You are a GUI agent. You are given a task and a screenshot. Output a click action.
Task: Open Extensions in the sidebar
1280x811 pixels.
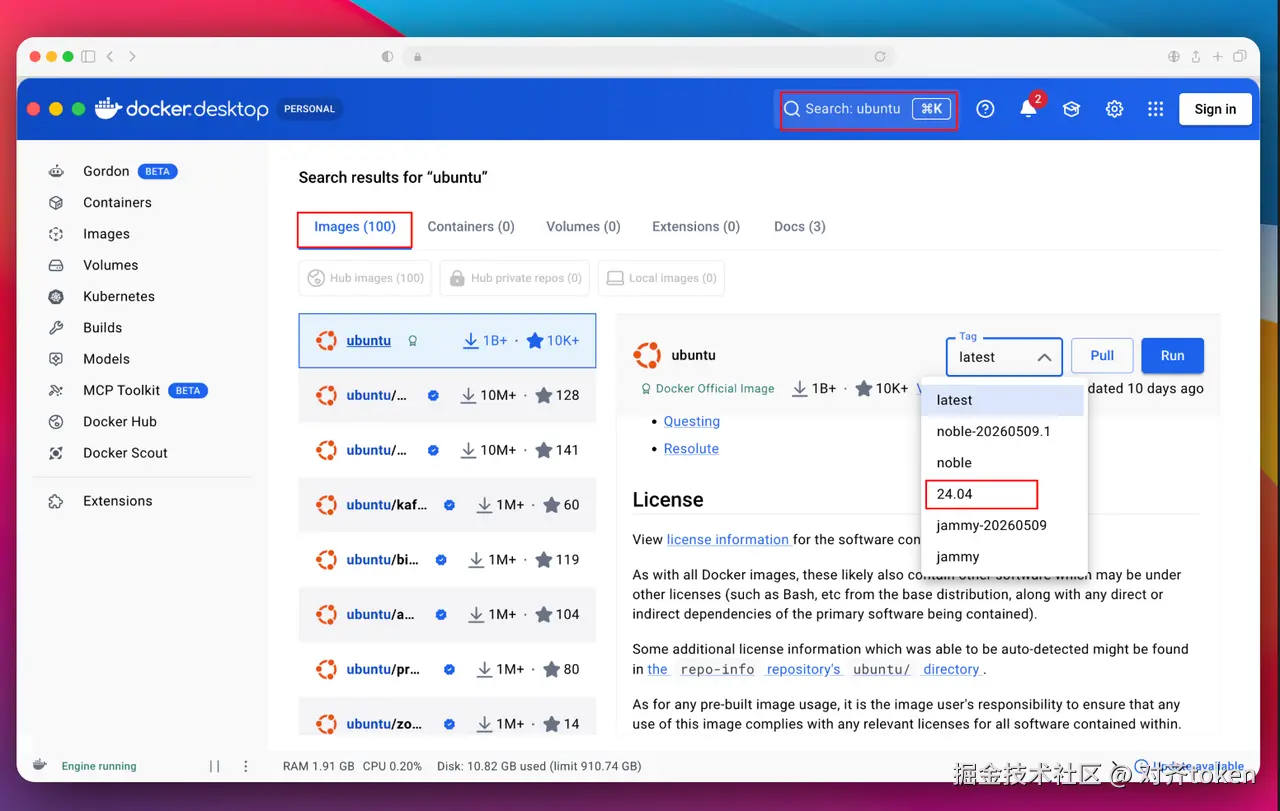click(x=117, y=501)
